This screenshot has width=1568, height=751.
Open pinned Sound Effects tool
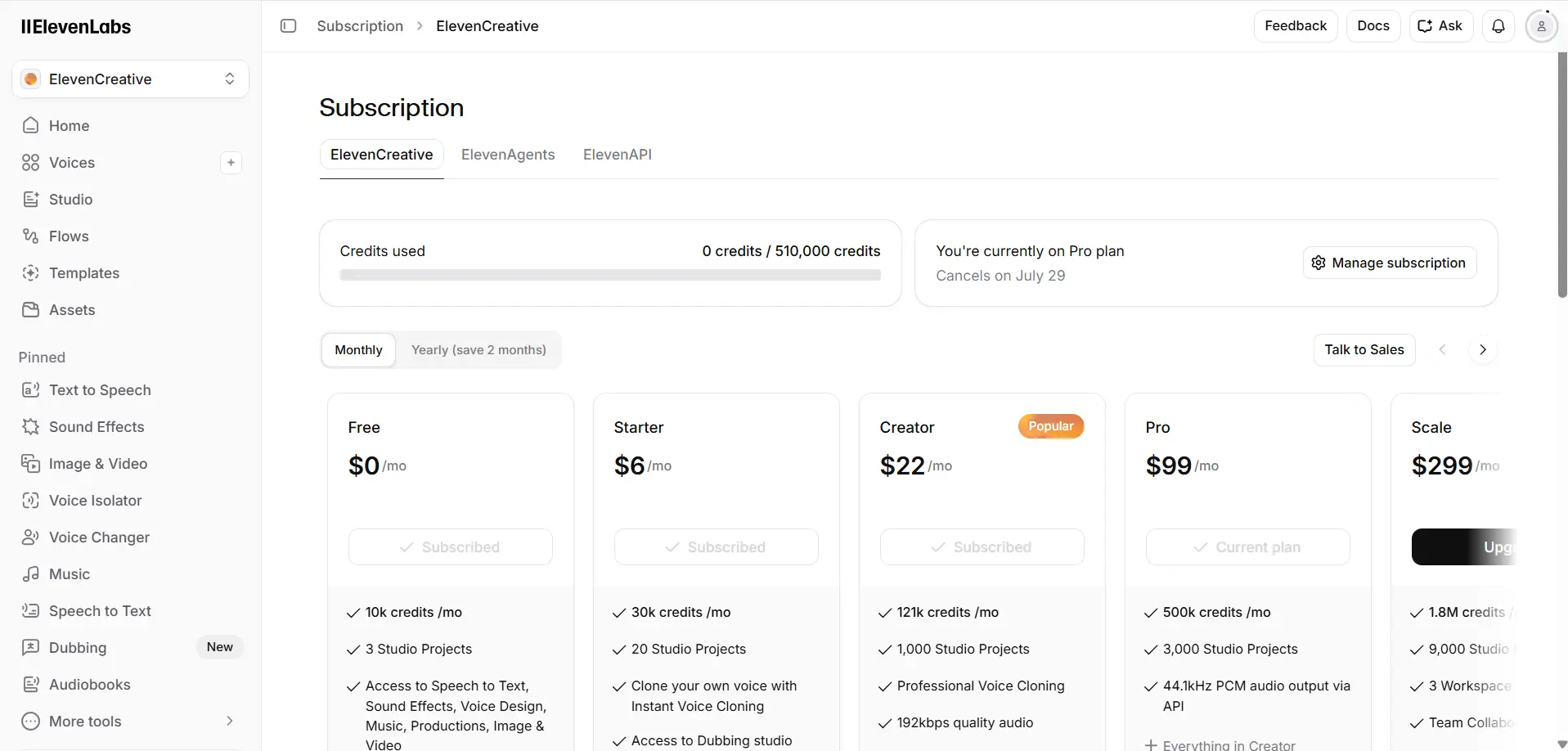click(130, 427)
